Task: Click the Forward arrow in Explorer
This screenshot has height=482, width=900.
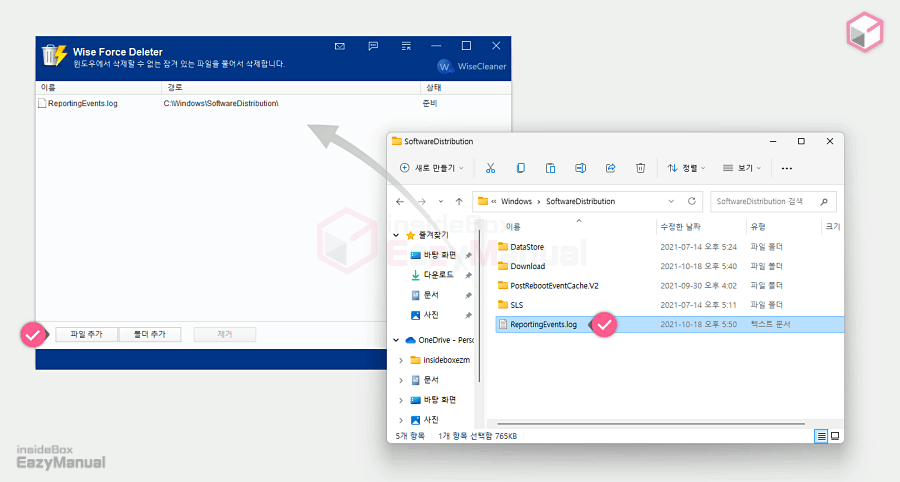Action: click(x=422, y=201)
